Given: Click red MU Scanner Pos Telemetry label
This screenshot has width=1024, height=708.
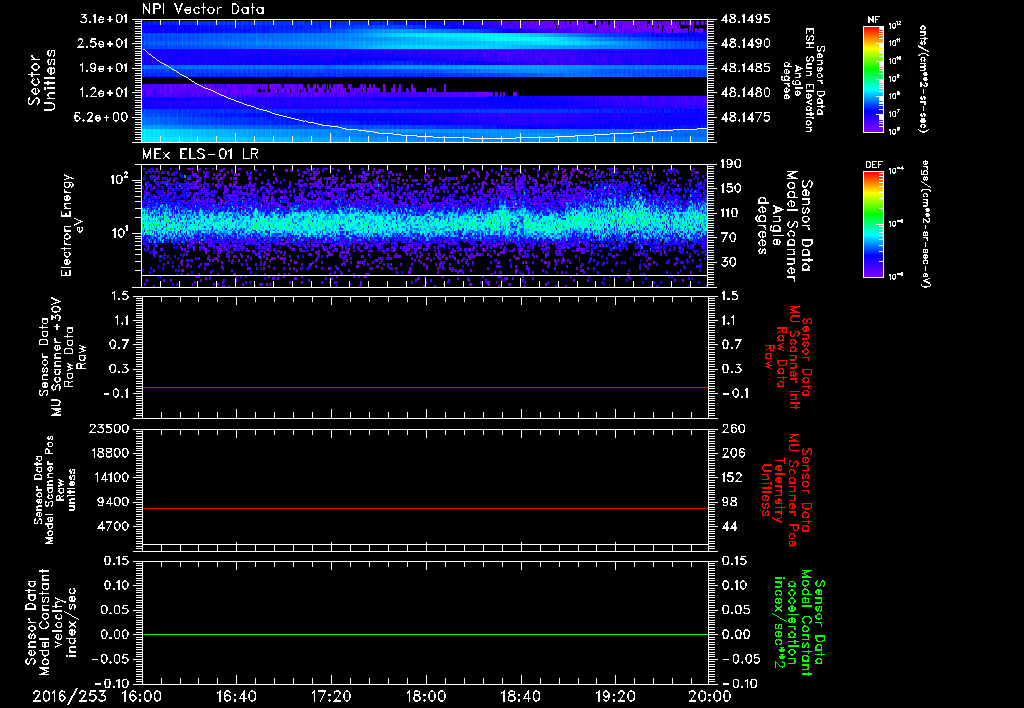Looking at the screenshot, I should [786, 490].
